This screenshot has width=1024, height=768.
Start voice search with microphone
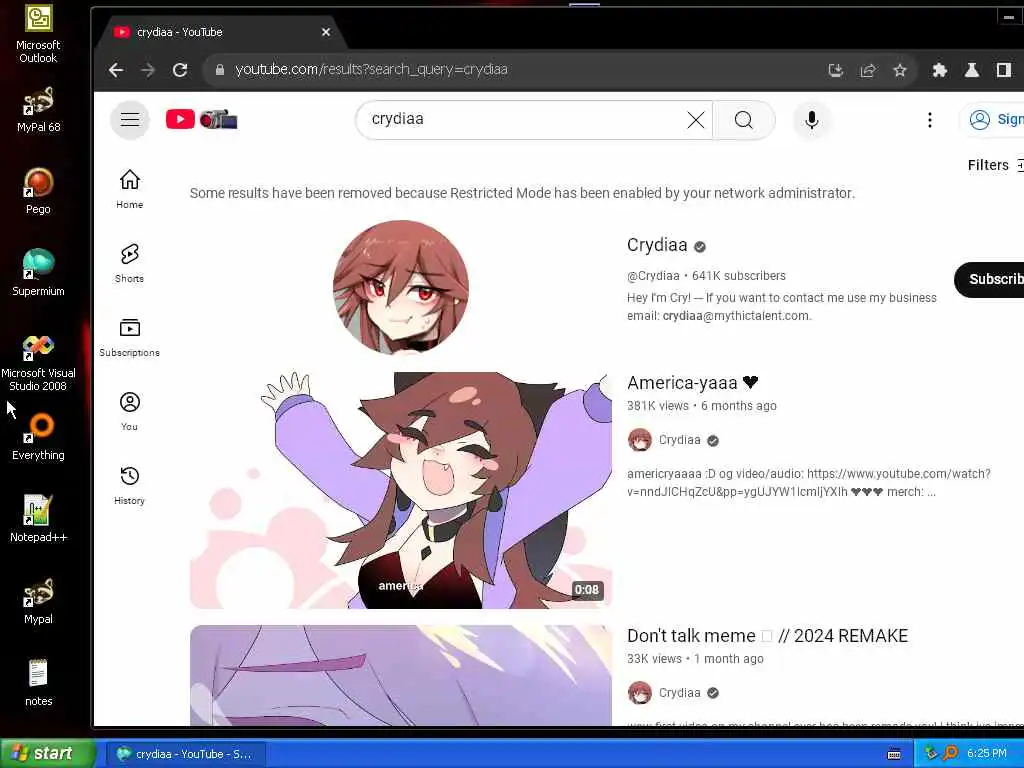tap(812, 120)
